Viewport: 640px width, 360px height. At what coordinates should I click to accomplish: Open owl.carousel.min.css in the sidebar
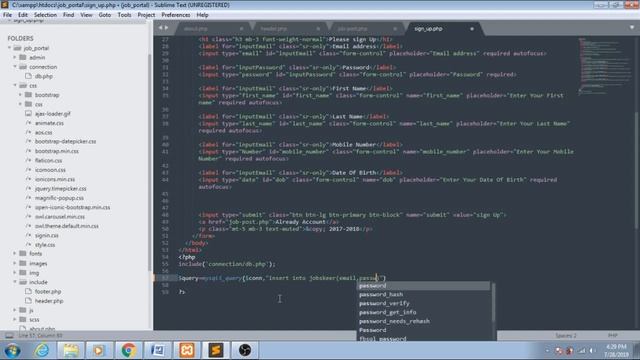click(x=60, y=217)
